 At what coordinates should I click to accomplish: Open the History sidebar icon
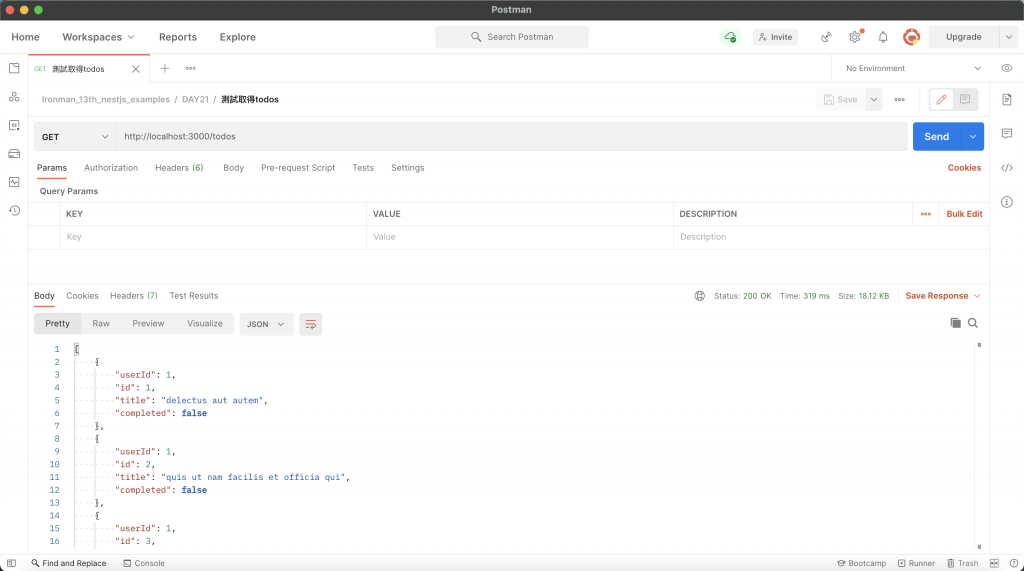pos(14,210)
